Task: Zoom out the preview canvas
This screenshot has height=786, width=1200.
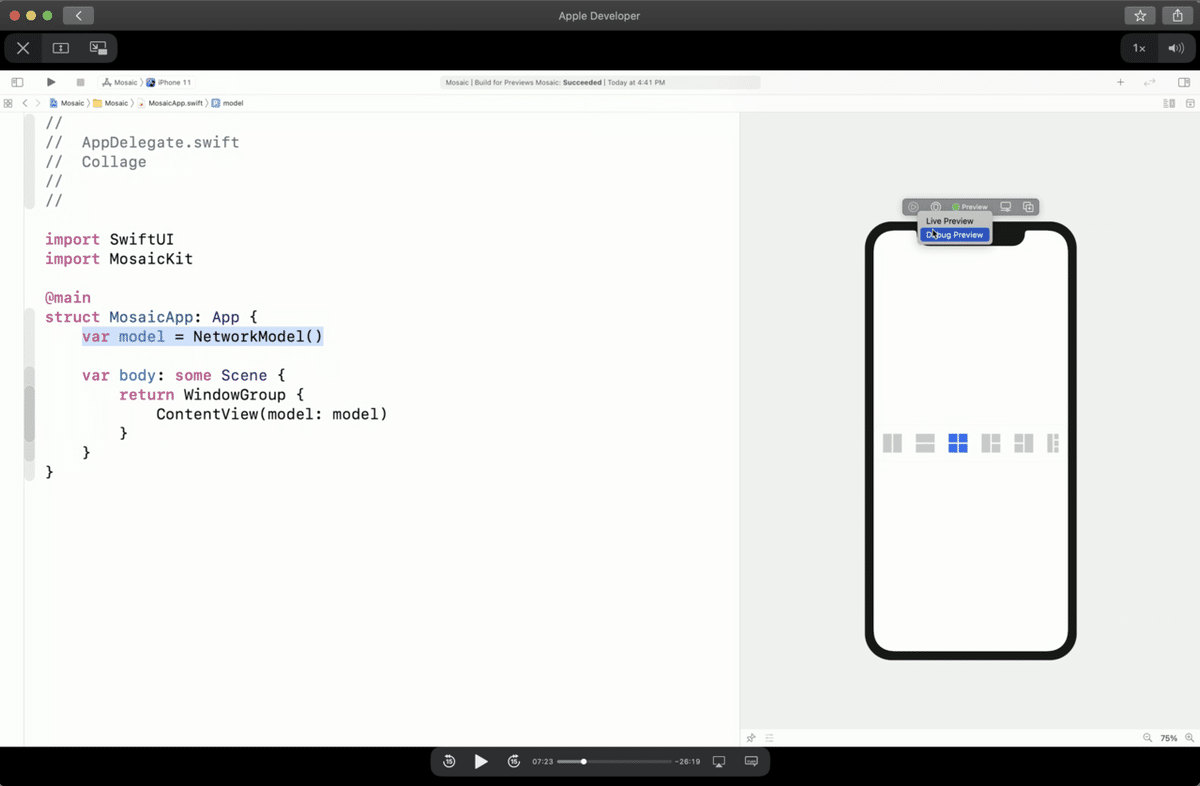Action: click(x=1147, y=738)
